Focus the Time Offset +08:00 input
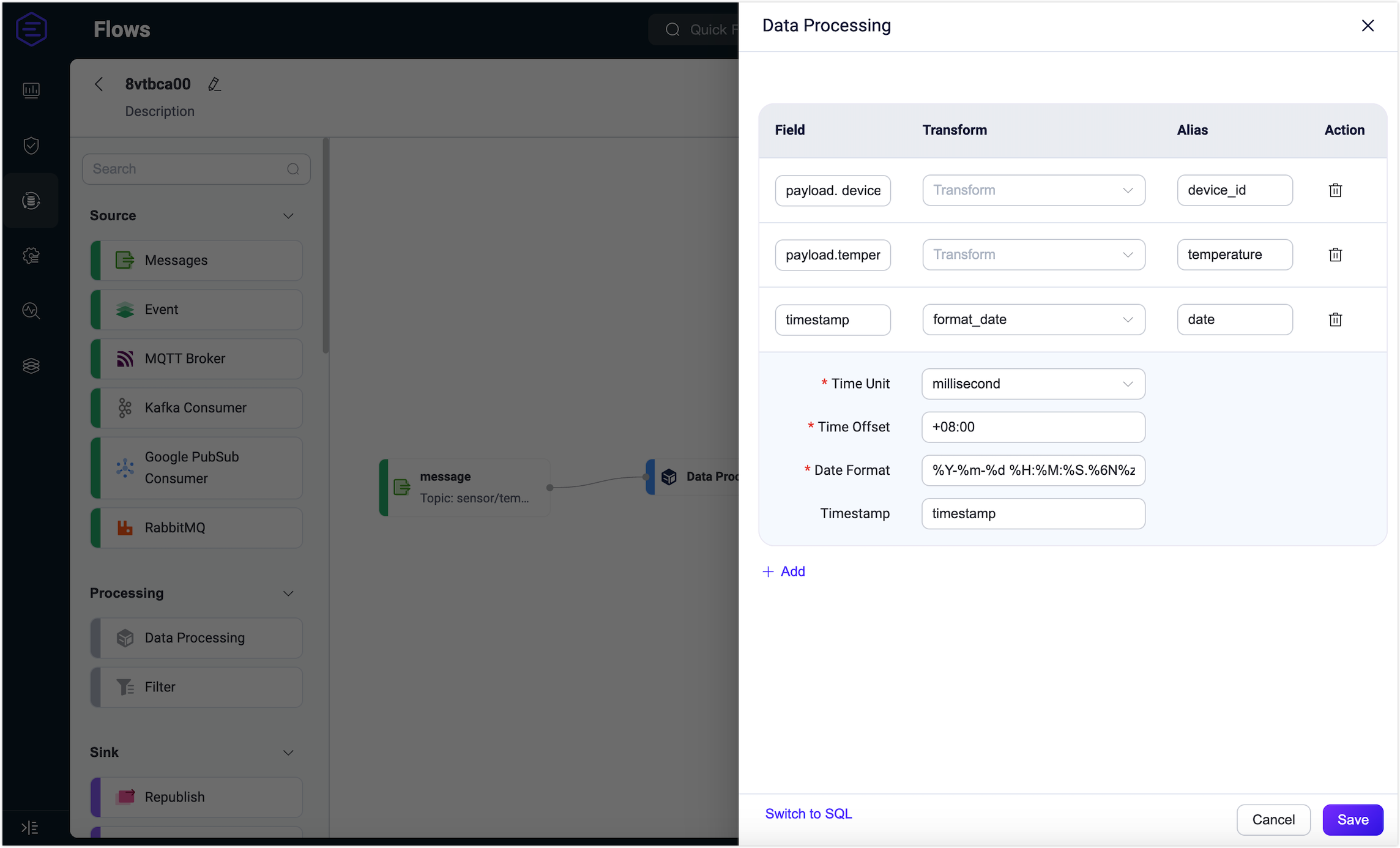This screenshot has height=848, width=1400. [1033, 427]
